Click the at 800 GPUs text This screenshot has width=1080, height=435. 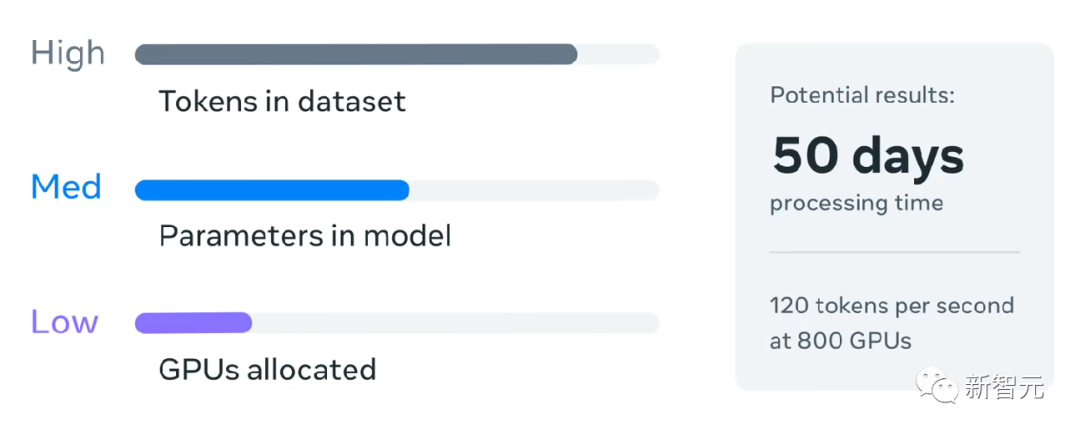tap(840, 341)
